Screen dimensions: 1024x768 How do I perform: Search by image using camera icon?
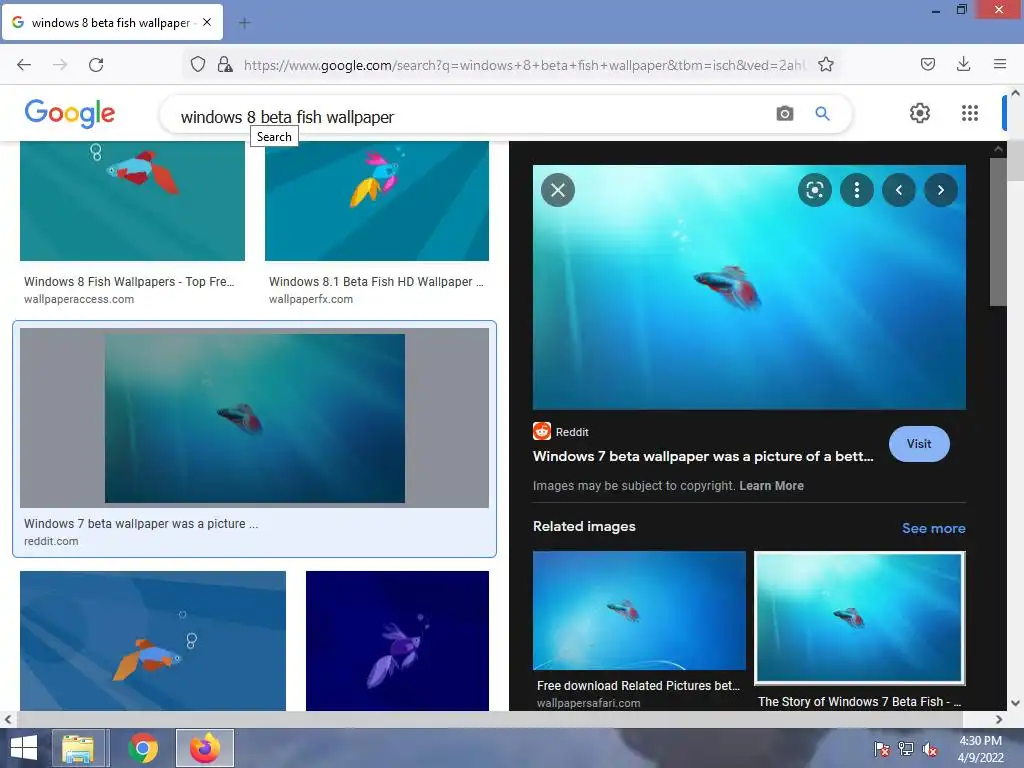785,114
